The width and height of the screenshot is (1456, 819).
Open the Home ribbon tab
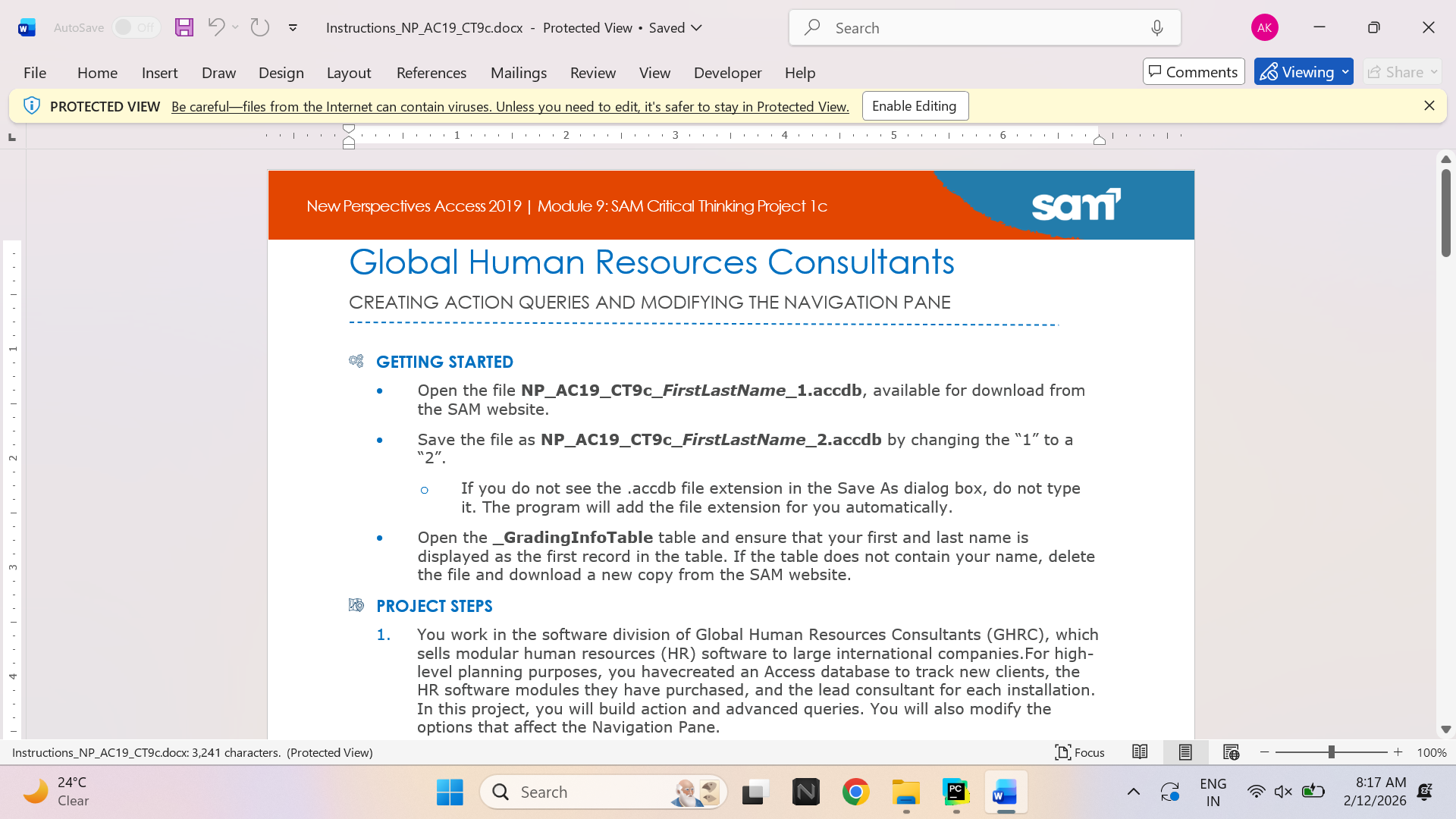coord(97,73)
